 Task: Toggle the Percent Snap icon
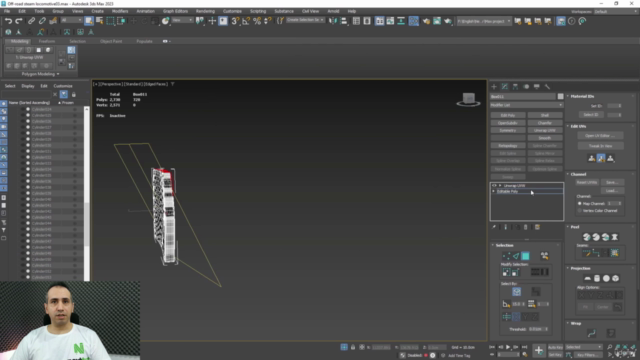(257, 21)
